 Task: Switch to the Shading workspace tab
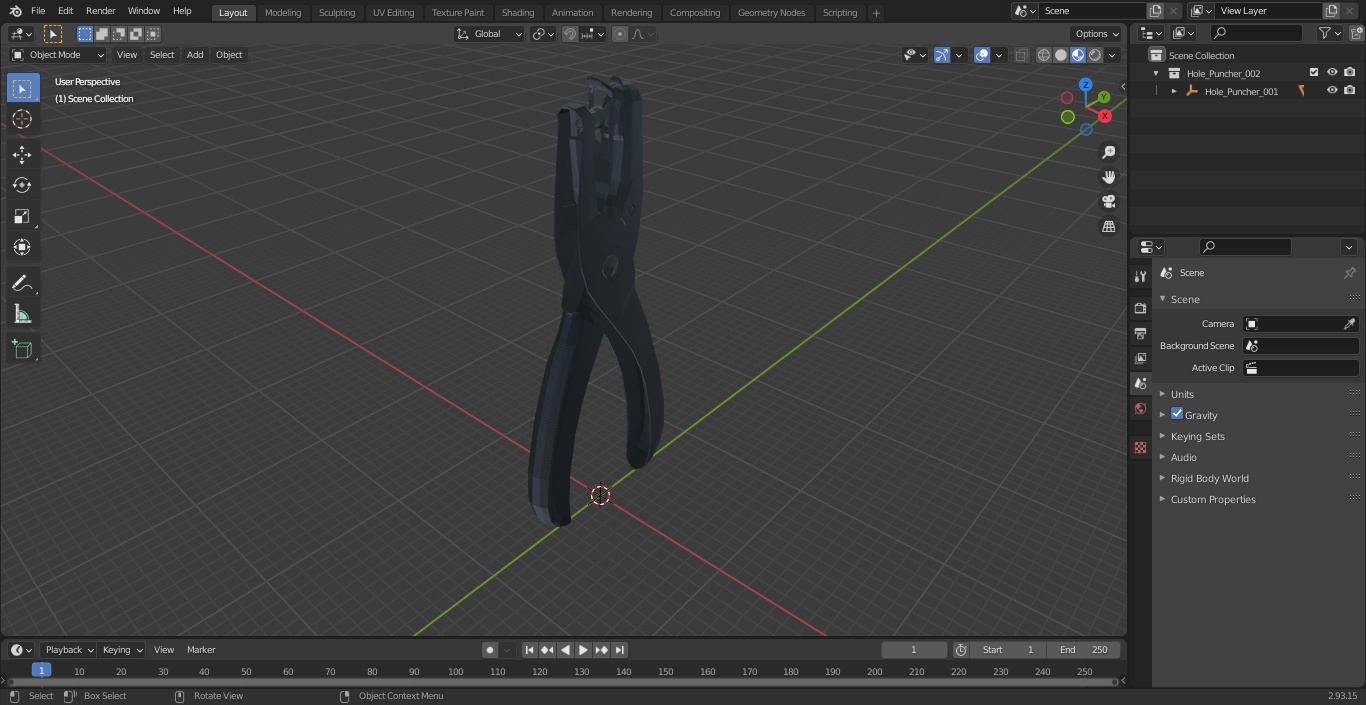point(518,13)
